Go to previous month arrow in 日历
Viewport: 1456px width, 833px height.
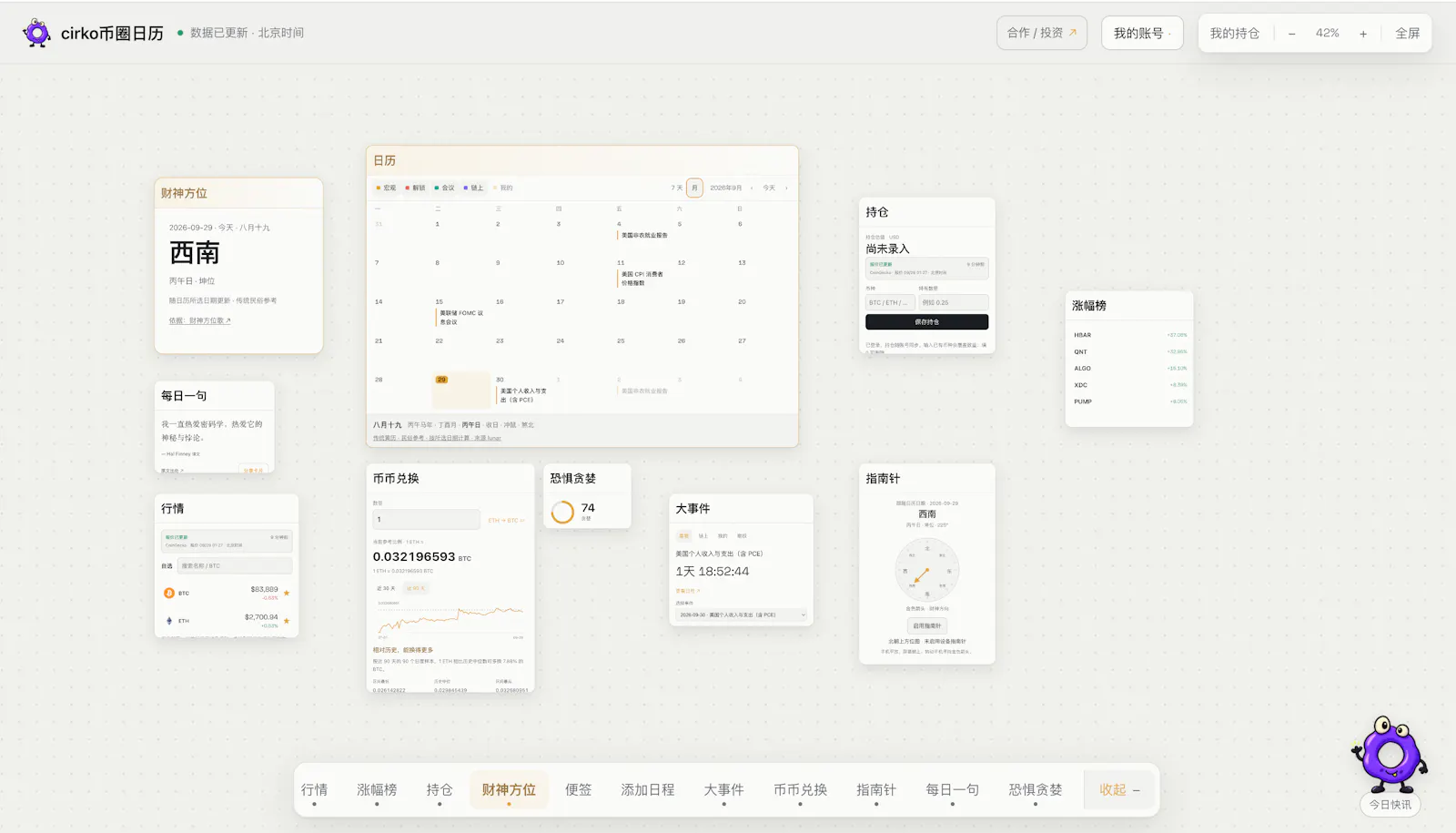(752, 188)
